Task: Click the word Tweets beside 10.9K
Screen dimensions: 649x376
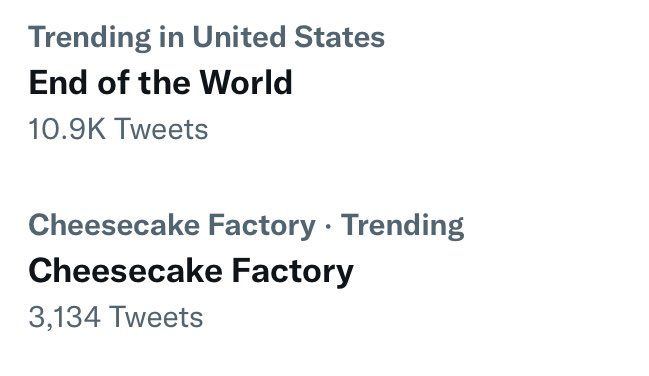Action: click(161, 129)
